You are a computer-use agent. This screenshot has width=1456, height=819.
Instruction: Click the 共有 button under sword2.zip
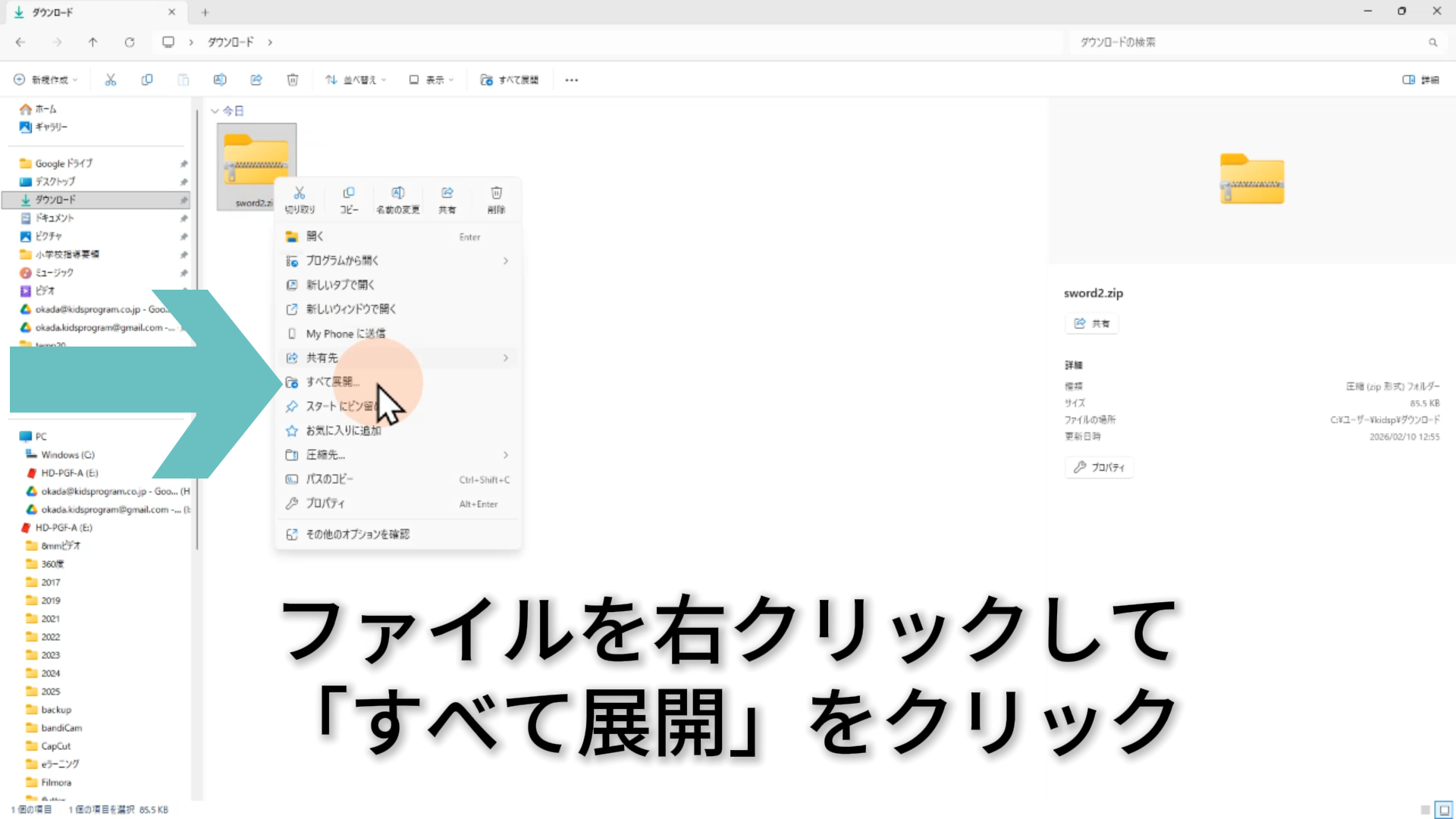1091,324
